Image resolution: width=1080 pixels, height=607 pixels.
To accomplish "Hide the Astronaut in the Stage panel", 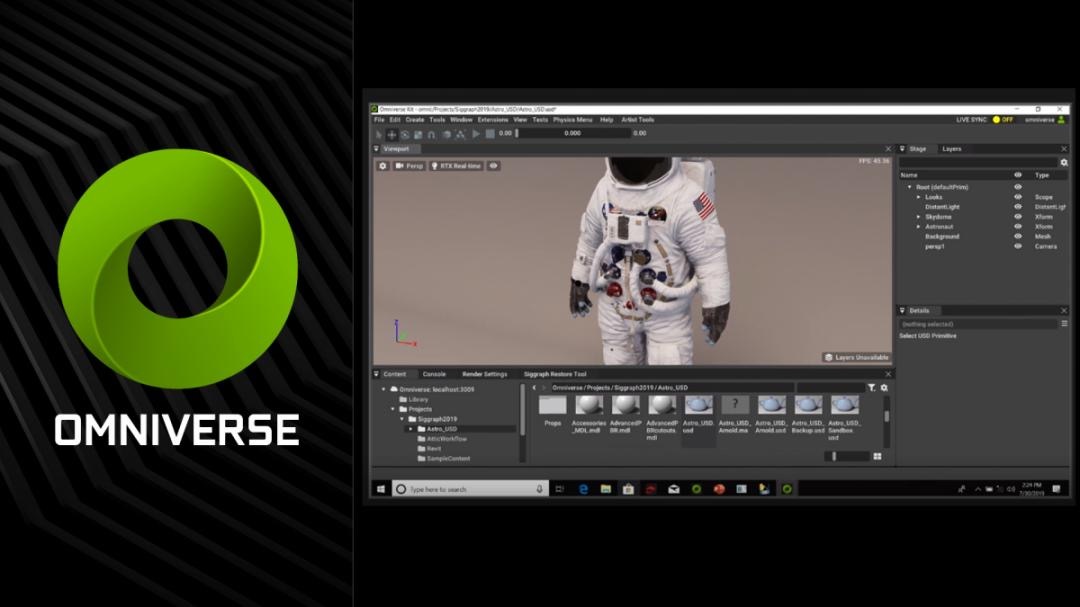I will [1018, 227].
